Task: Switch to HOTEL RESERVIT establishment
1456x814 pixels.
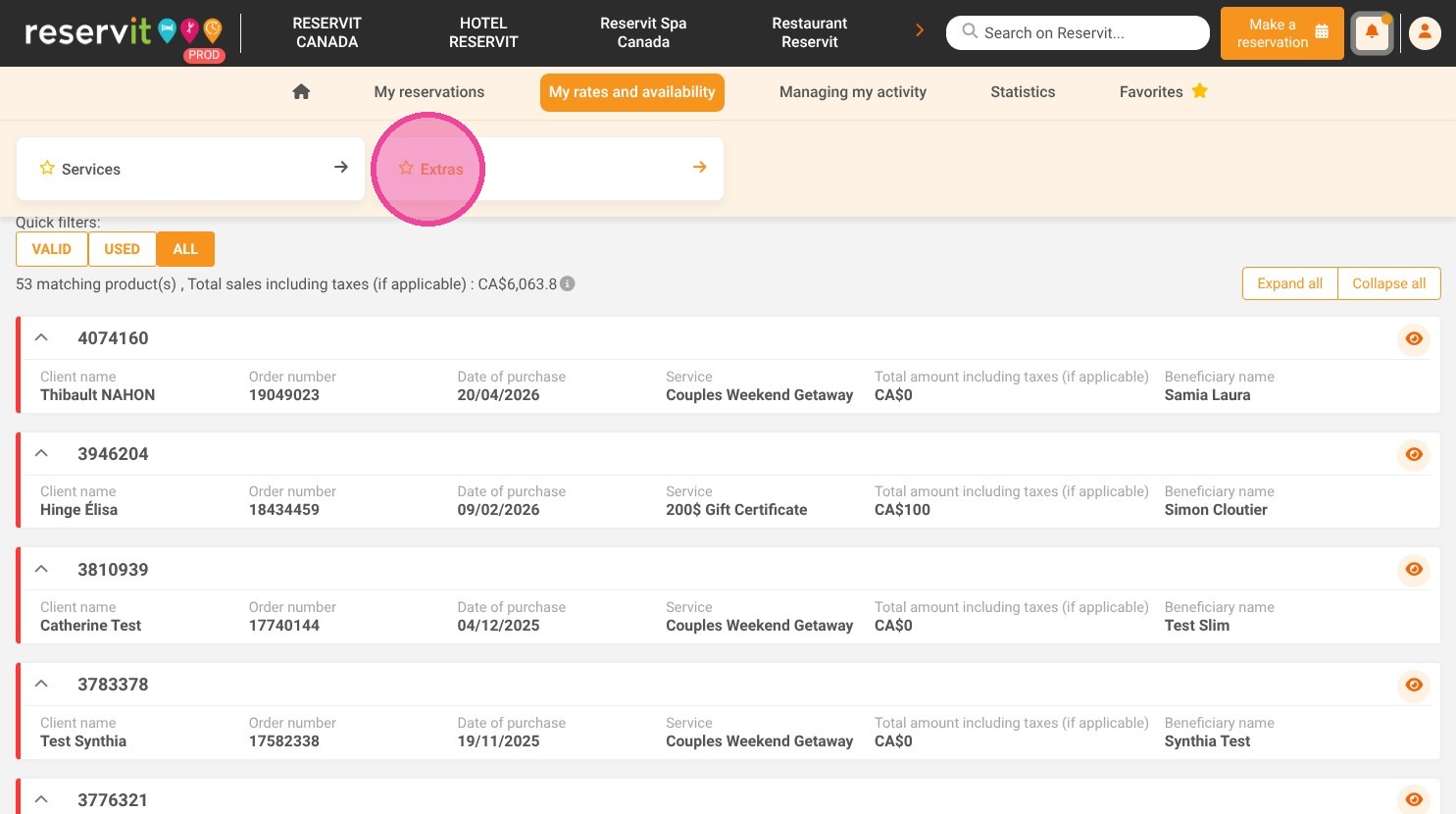Action: pos(483,32)
